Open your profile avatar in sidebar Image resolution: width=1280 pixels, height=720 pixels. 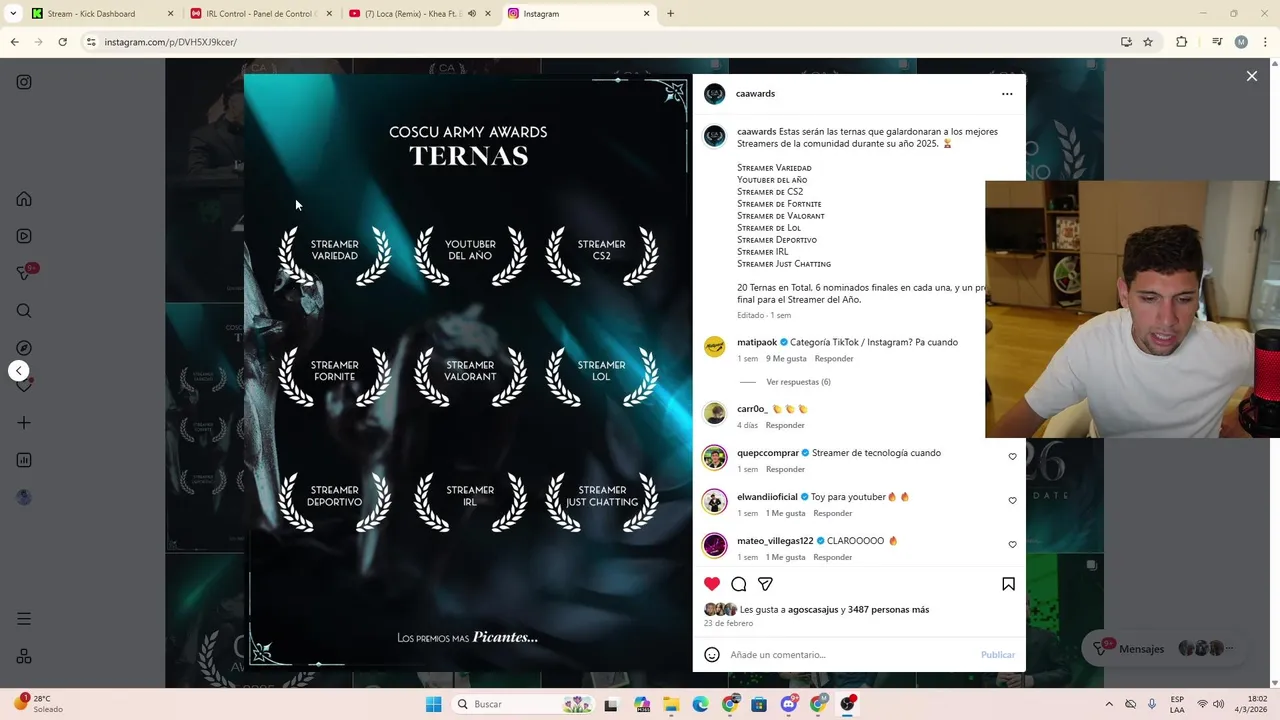pos(24,497)
